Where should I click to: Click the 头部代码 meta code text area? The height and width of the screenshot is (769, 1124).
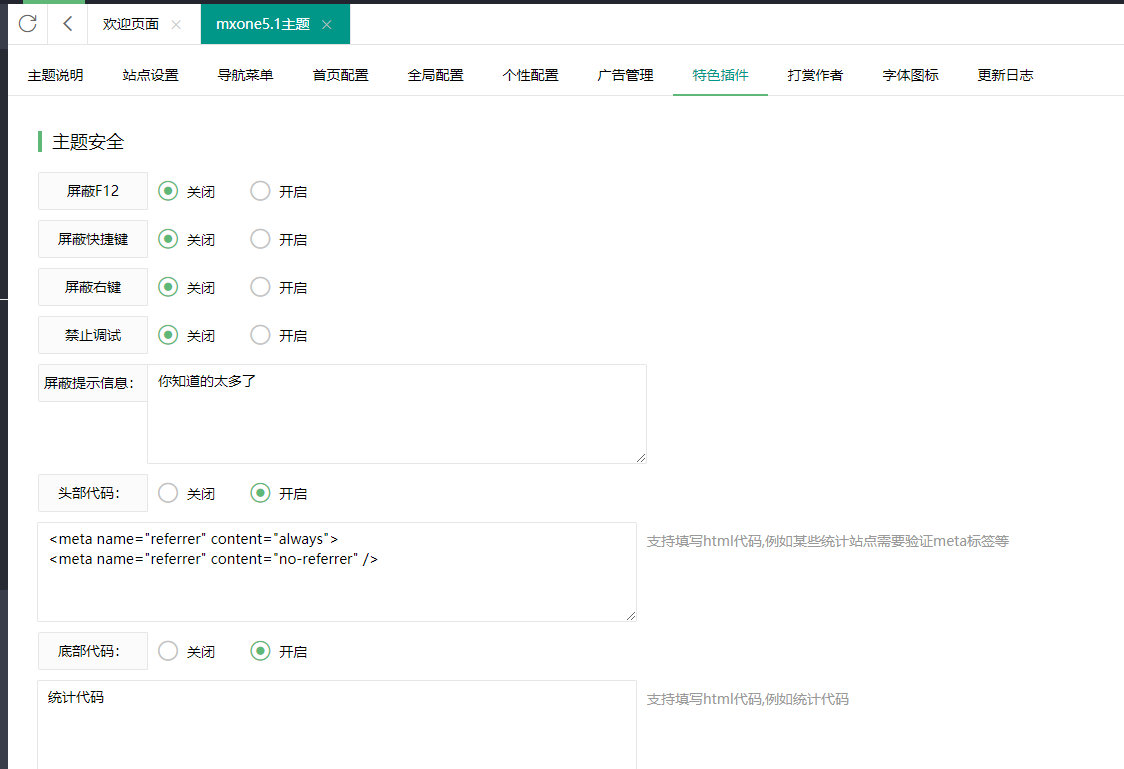coord(337,572)
